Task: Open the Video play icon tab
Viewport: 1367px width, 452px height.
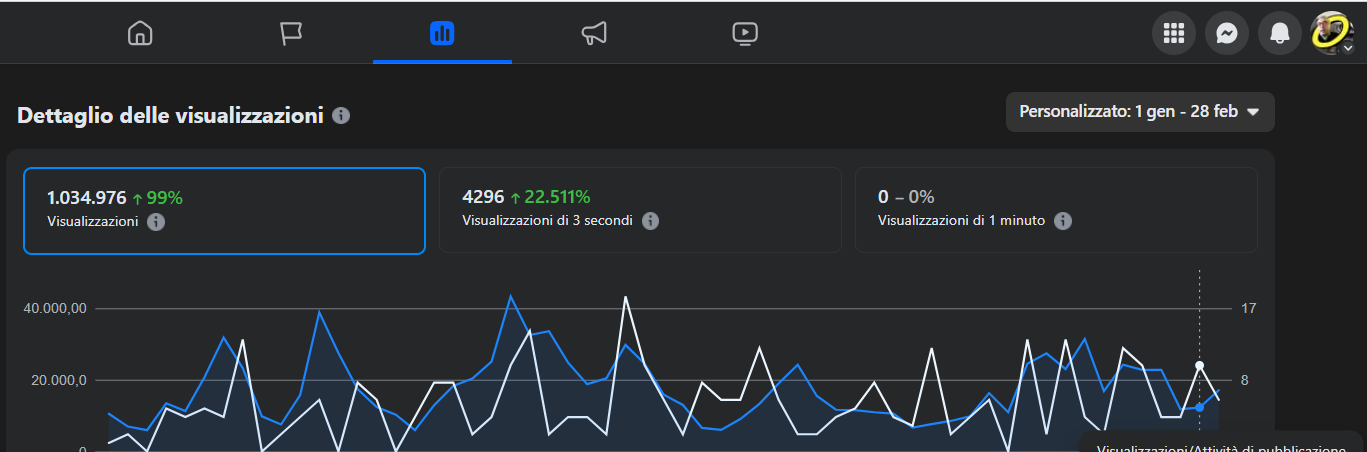Action: 745,34
